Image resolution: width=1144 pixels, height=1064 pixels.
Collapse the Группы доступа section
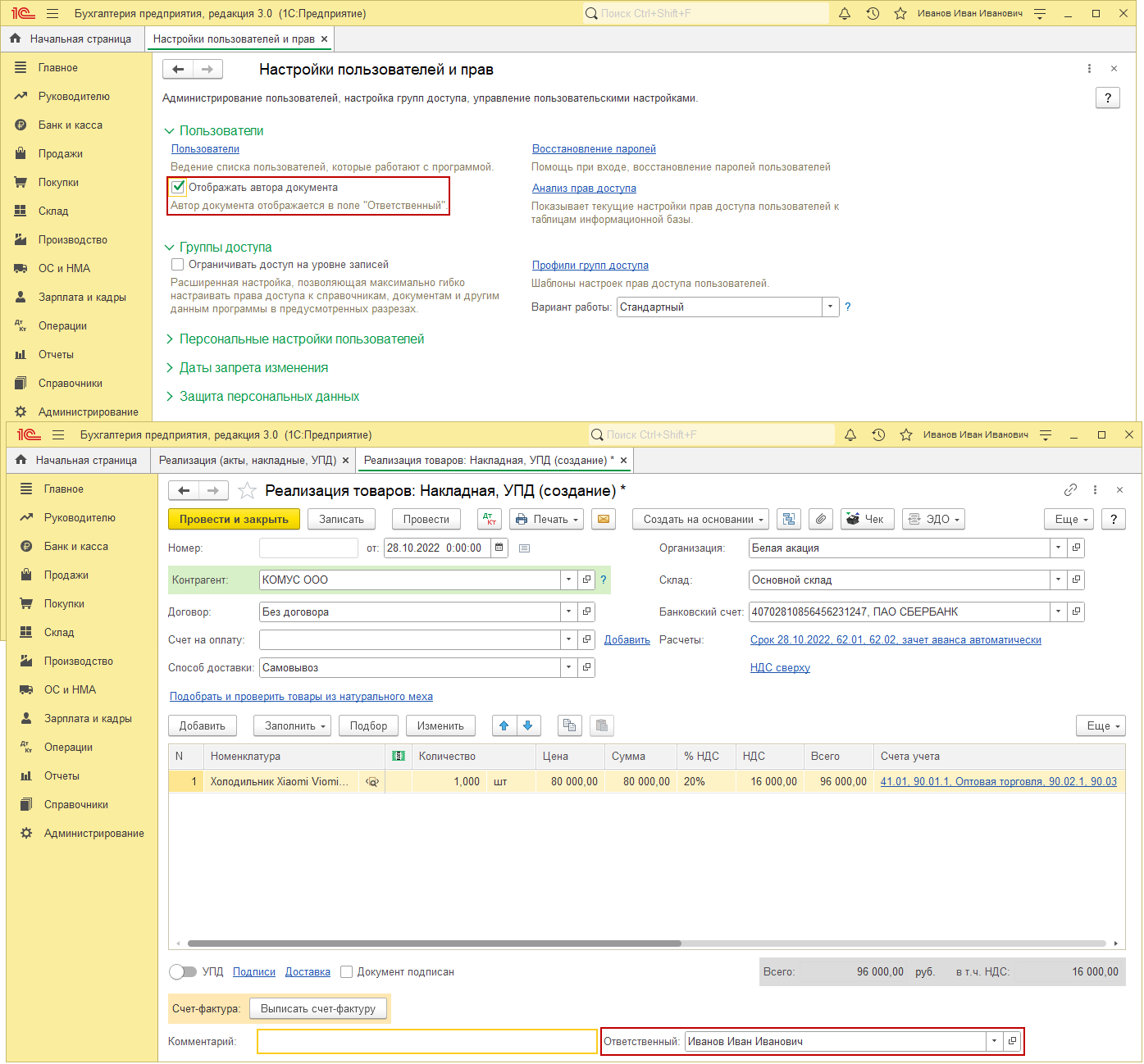[226, 247]
